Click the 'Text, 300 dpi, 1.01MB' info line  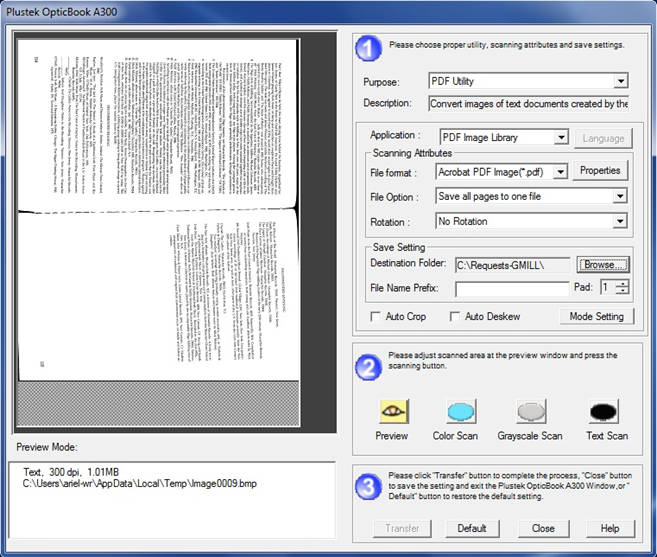71,472
